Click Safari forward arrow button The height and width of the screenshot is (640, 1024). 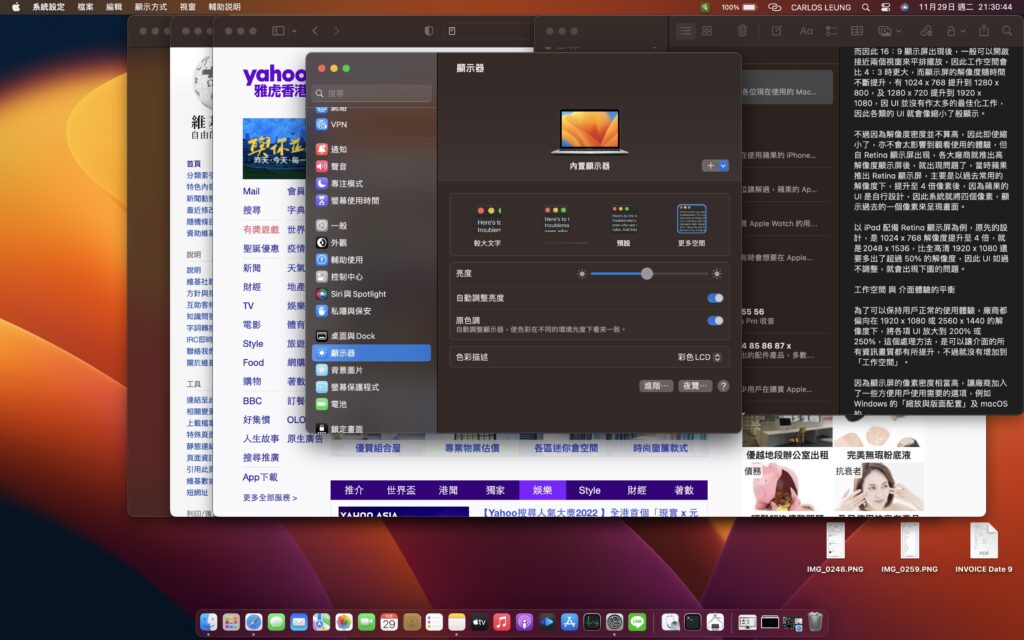coord(336,31)
